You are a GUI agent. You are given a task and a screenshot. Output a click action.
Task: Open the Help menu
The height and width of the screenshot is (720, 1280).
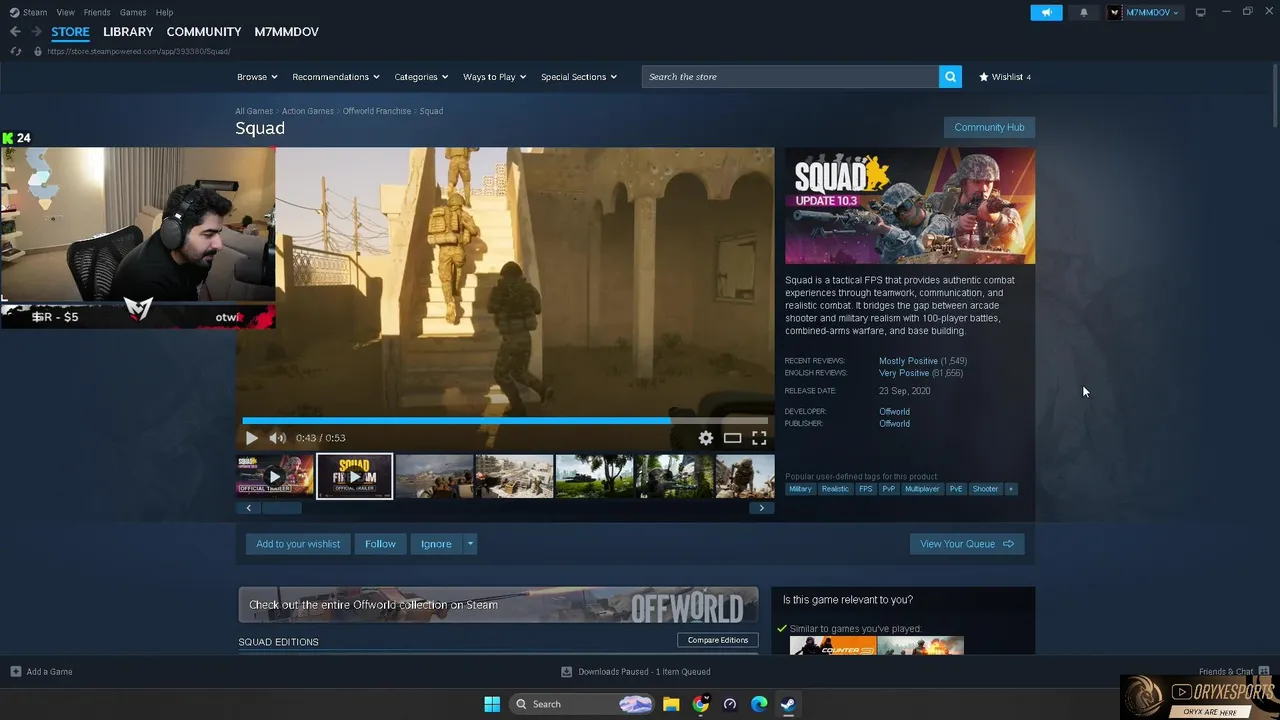pyautogui.click(x=164, y=12)
